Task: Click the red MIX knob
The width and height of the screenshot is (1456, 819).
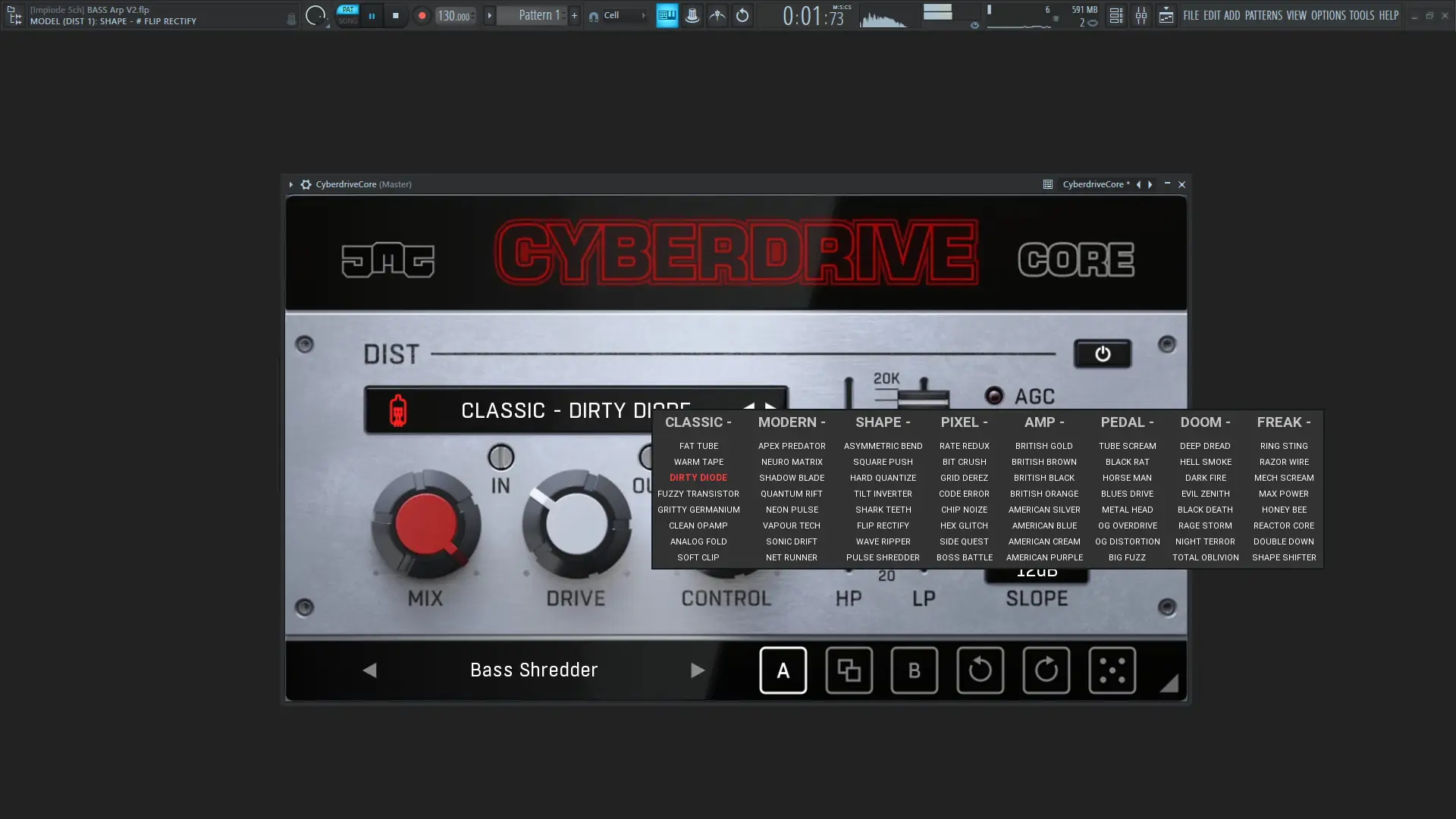Action: (x=425, y=525)
